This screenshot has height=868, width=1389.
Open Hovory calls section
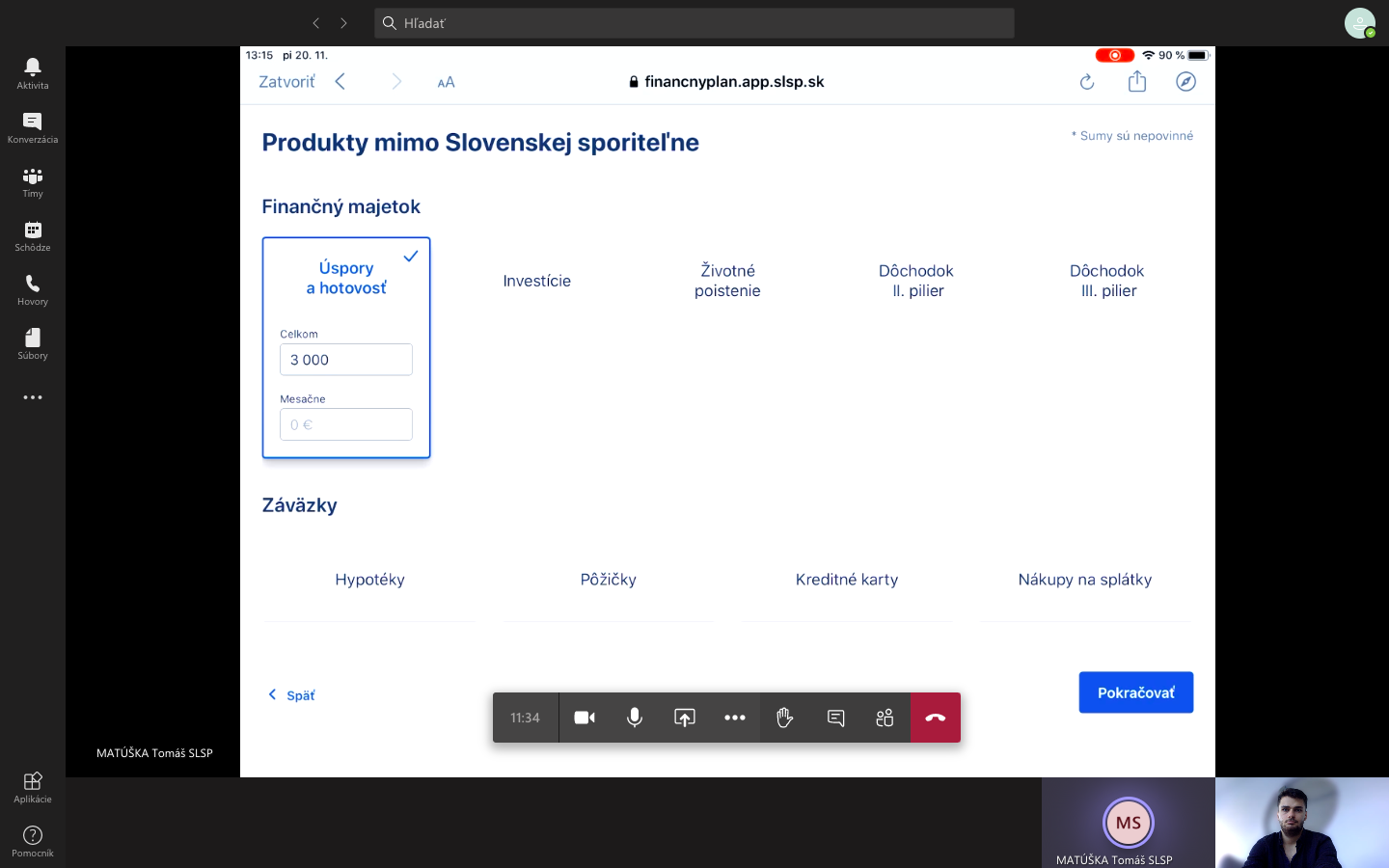pos(33,289)
